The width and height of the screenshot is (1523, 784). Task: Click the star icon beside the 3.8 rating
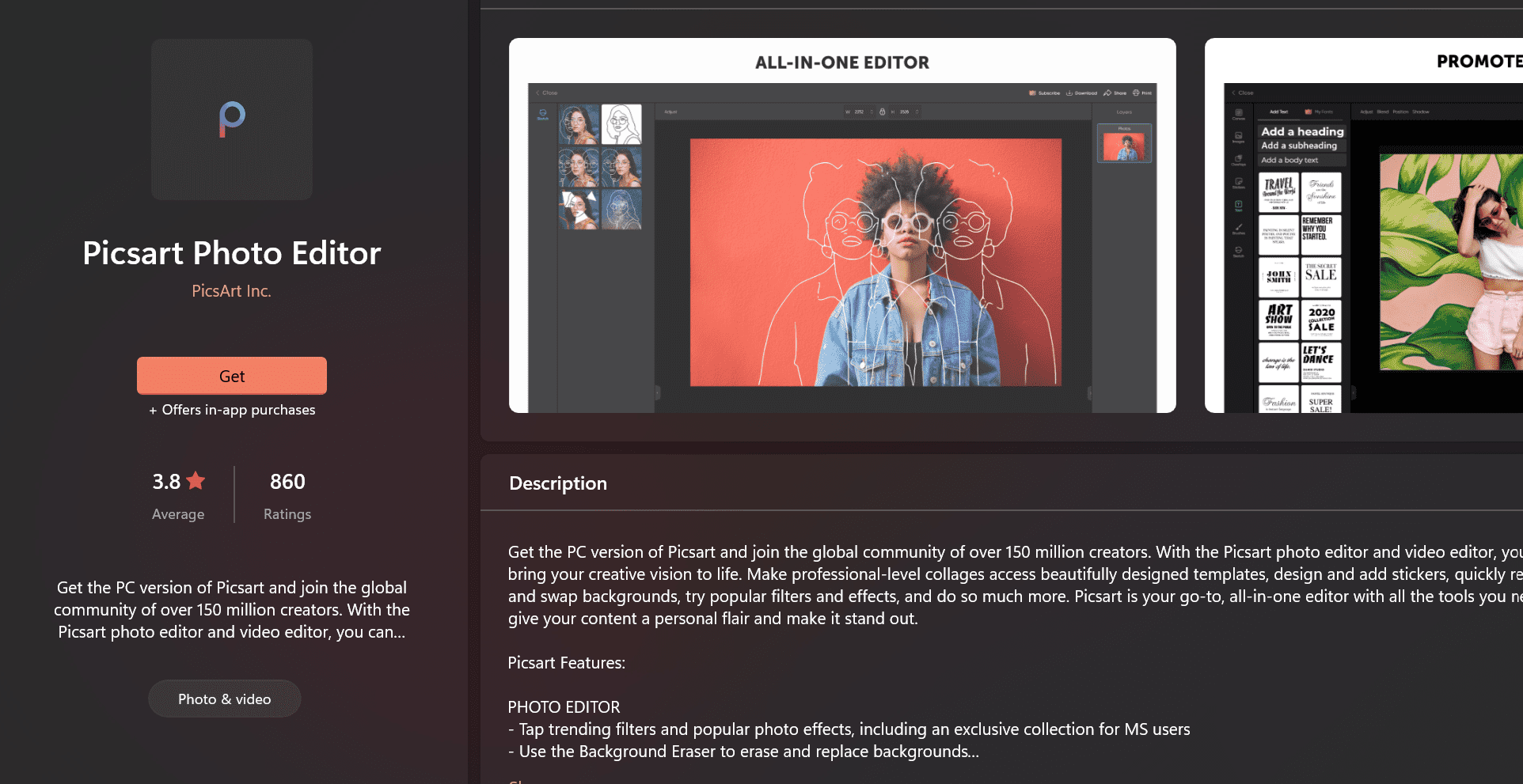pos(196,481)
